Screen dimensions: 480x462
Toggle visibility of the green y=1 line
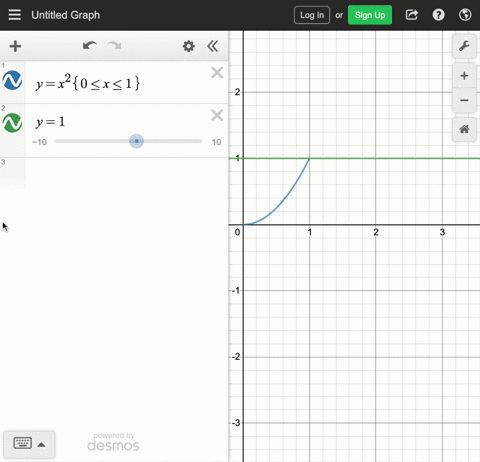(13, 123)
